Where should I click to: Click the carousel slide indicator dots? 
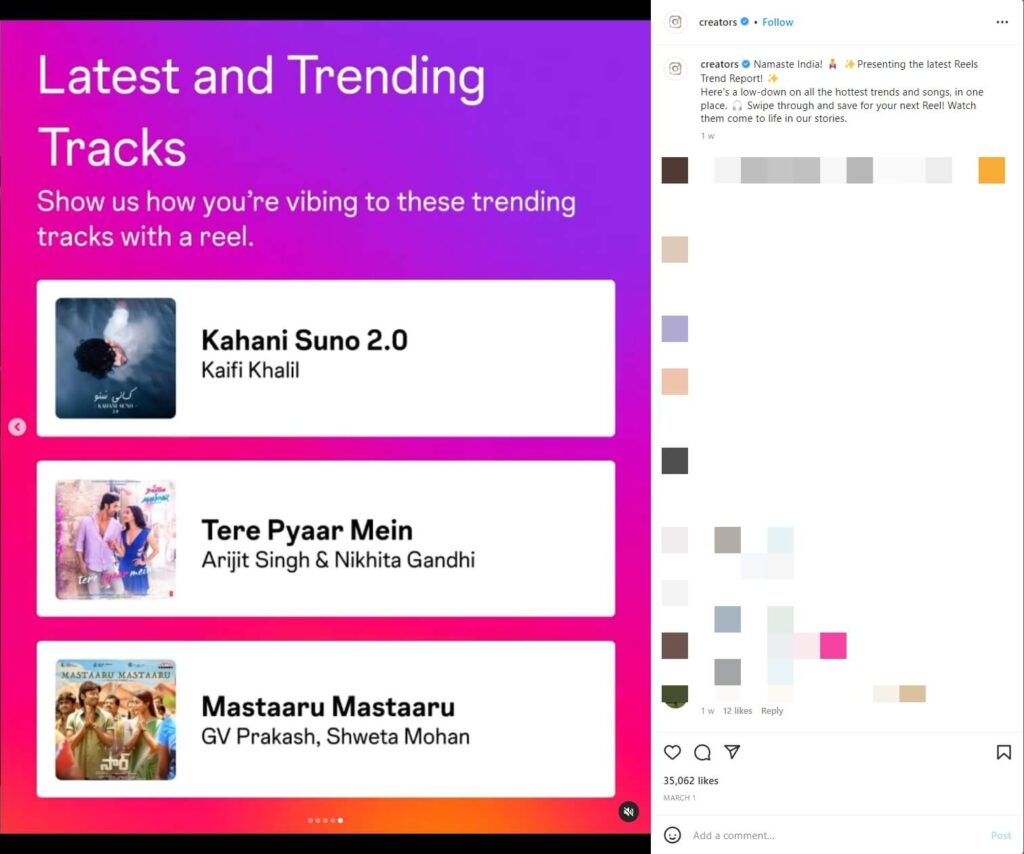(325, 820)
